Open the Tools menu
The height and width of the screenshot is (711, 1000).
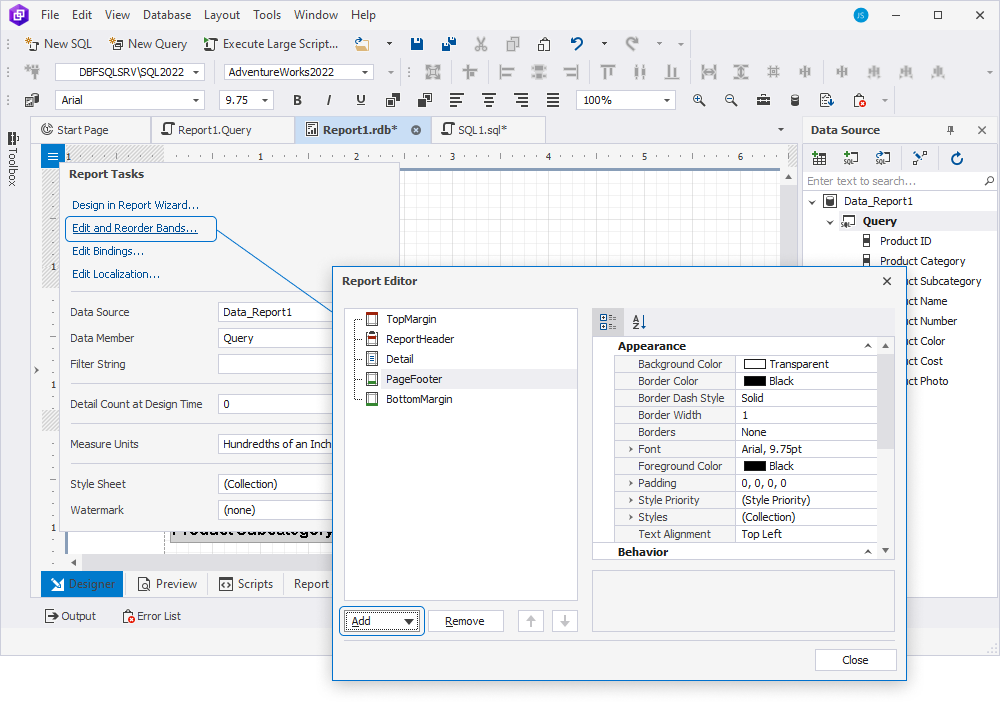[267, 15]
